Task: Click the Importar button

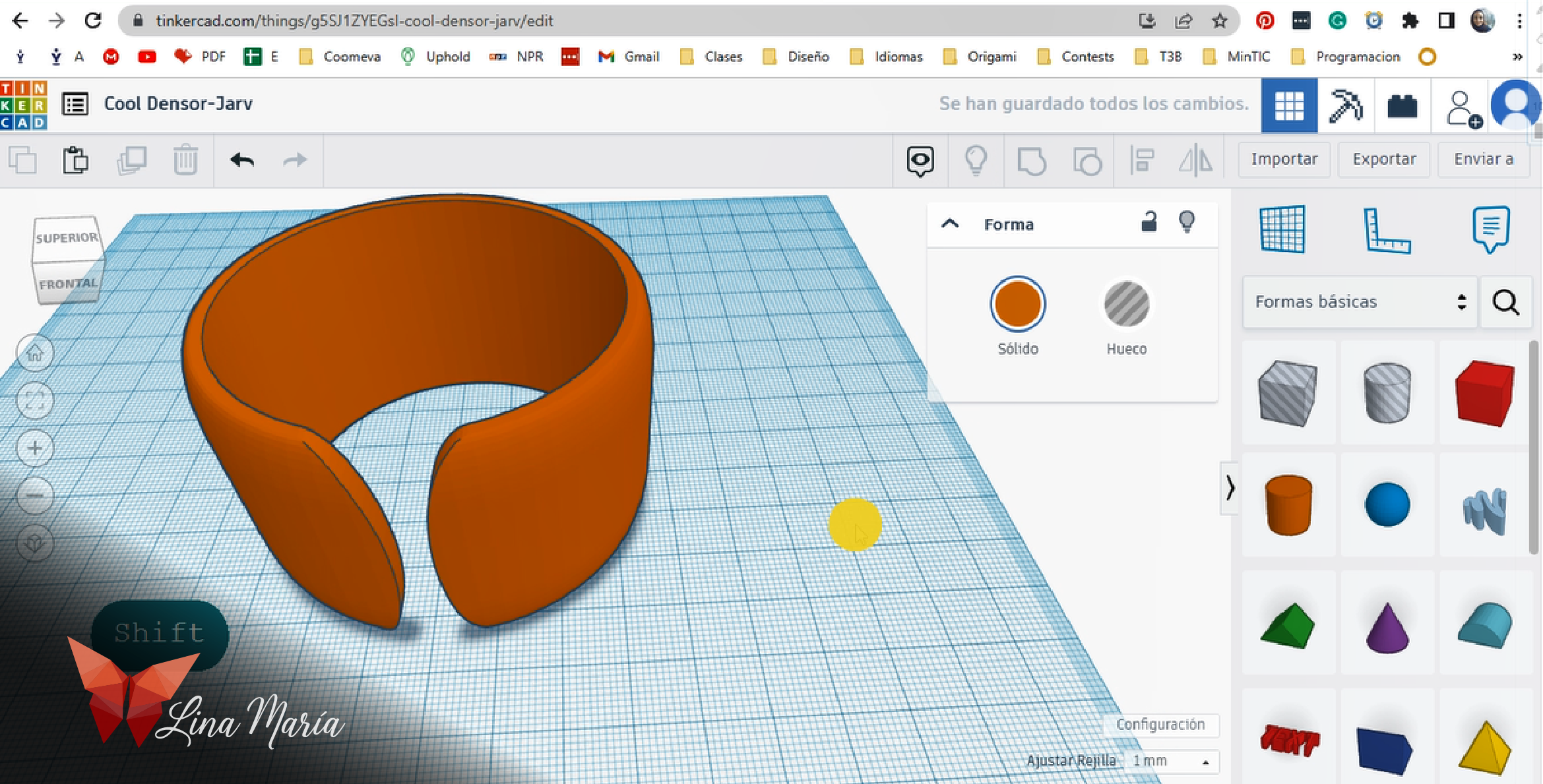Action: pyautogui.click(x=1284, y=159)
